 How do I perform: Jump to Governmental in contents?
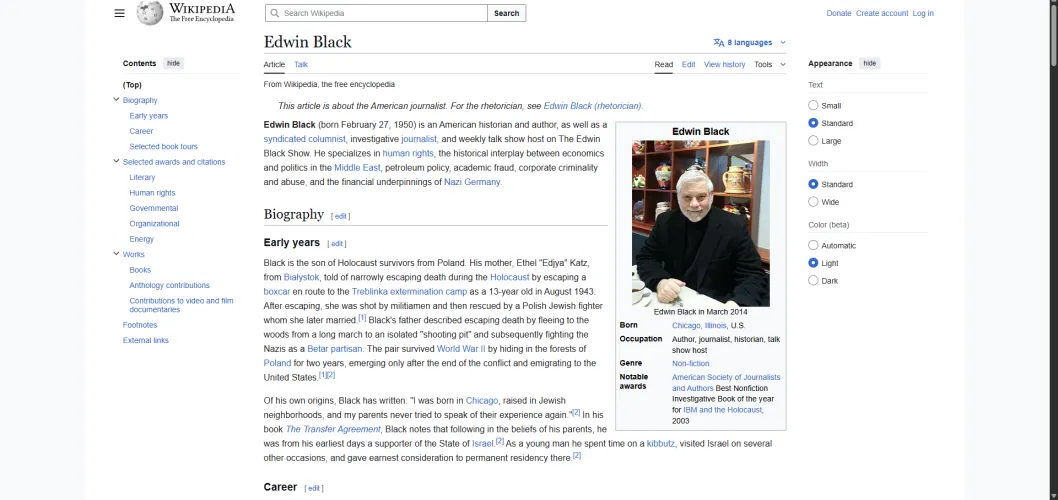pos(154,208)
